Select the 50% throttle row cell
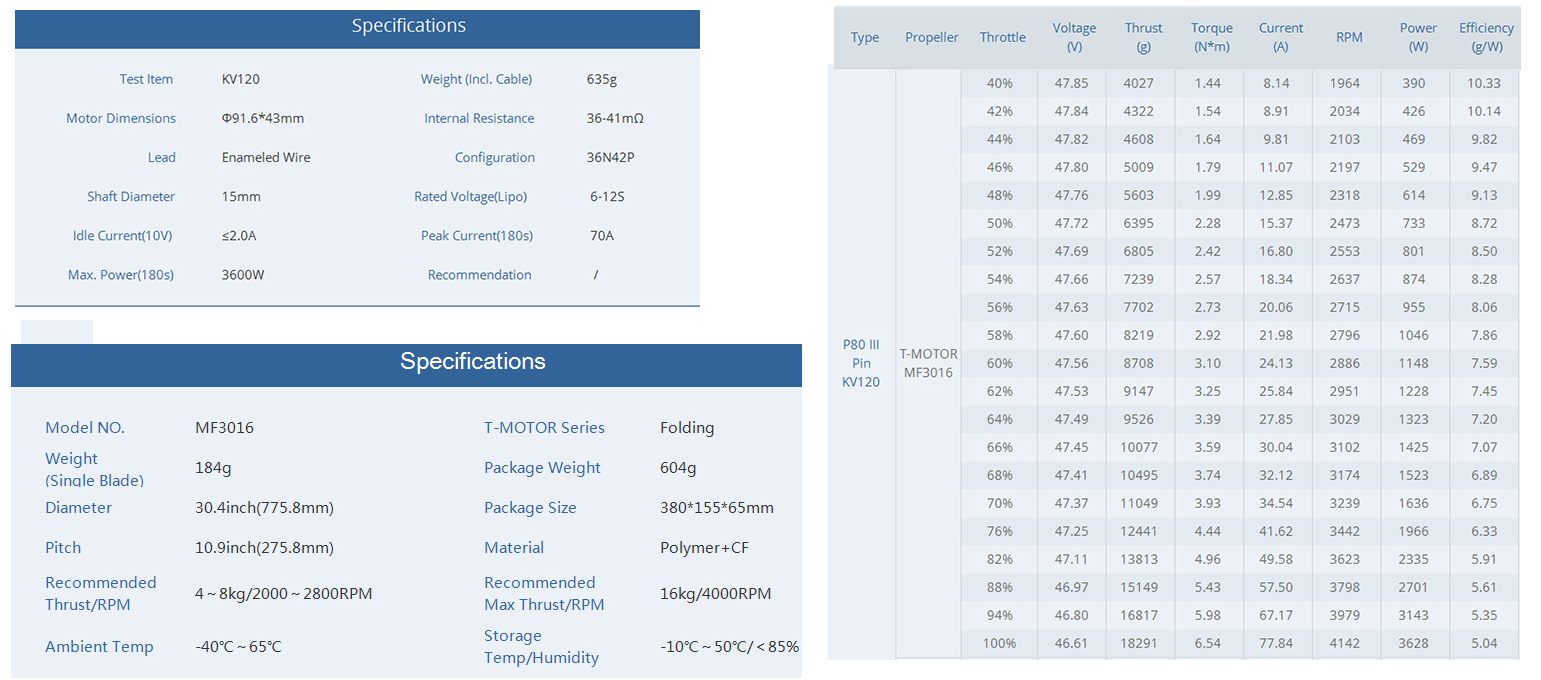This screenshot has height=680, width=1541. [x=999, y=223]
